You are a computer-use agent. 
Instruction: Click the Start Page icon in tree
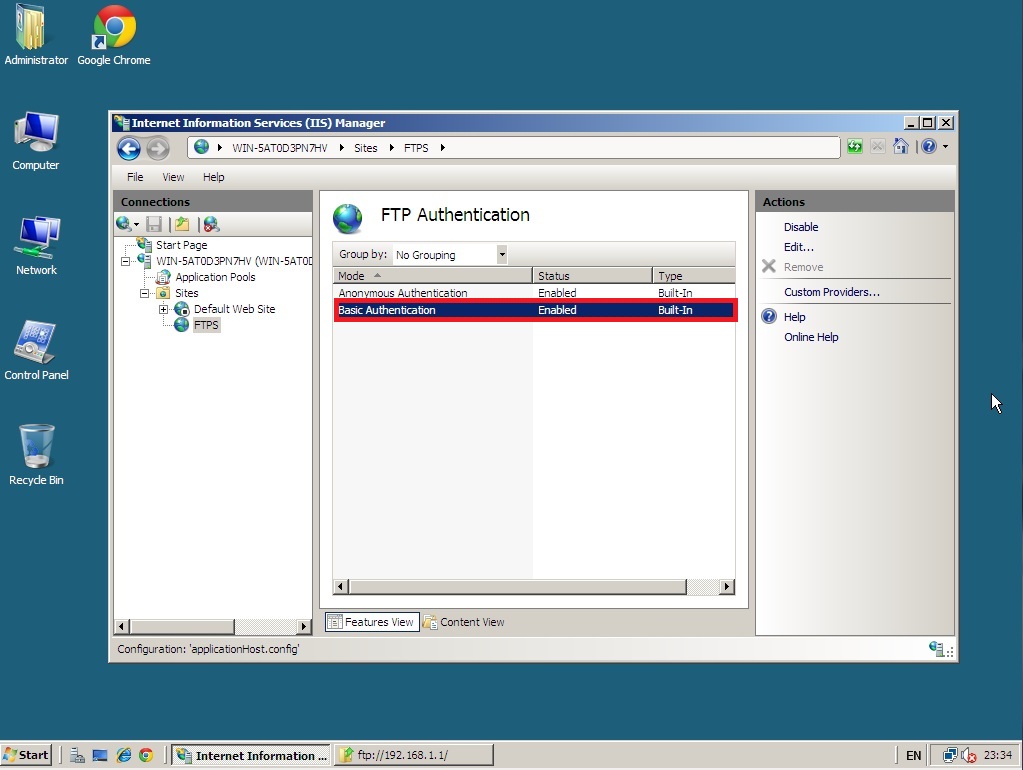(144, 245)
